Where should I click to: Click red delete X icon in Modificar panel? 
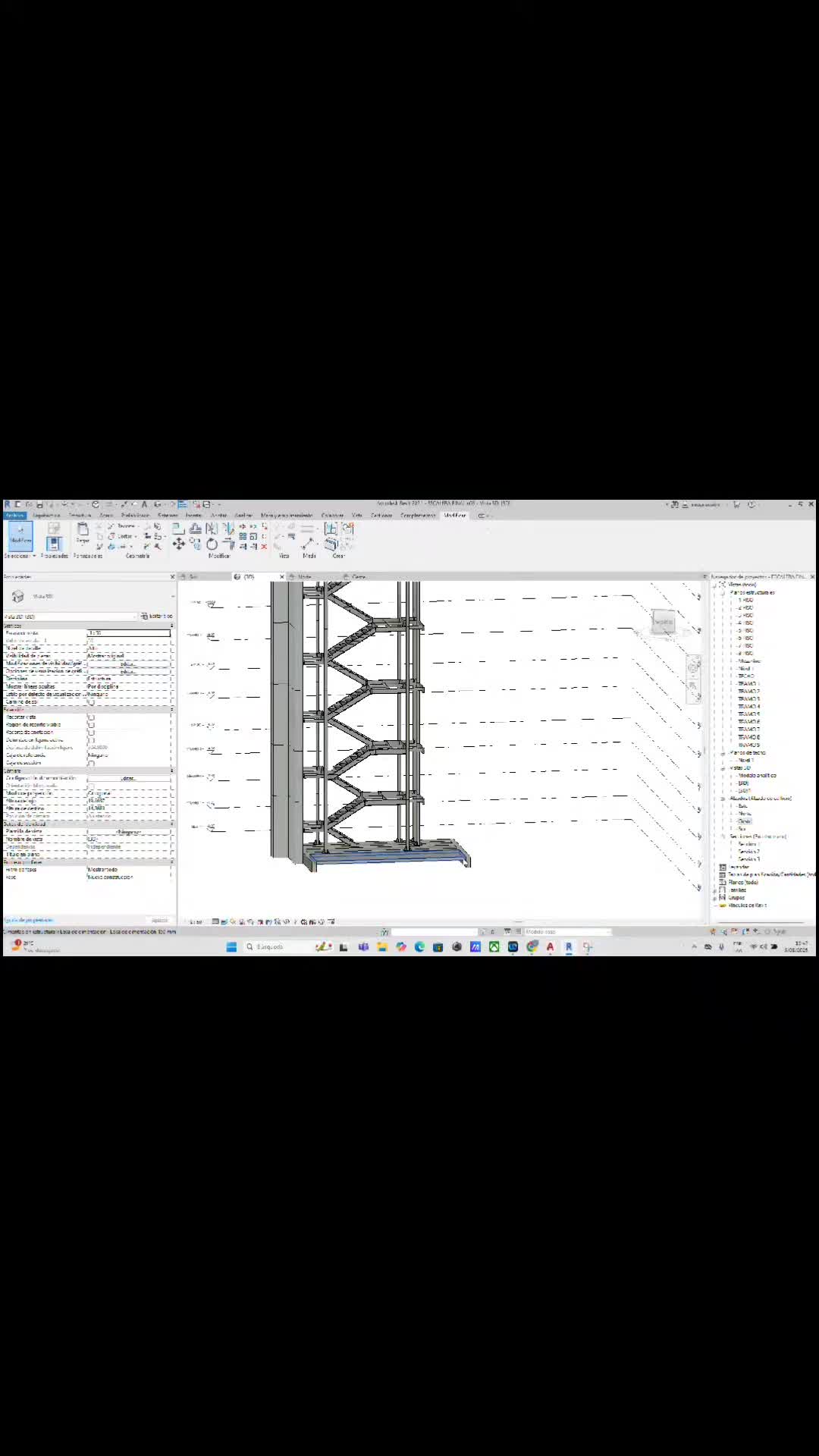coord(264,546)
